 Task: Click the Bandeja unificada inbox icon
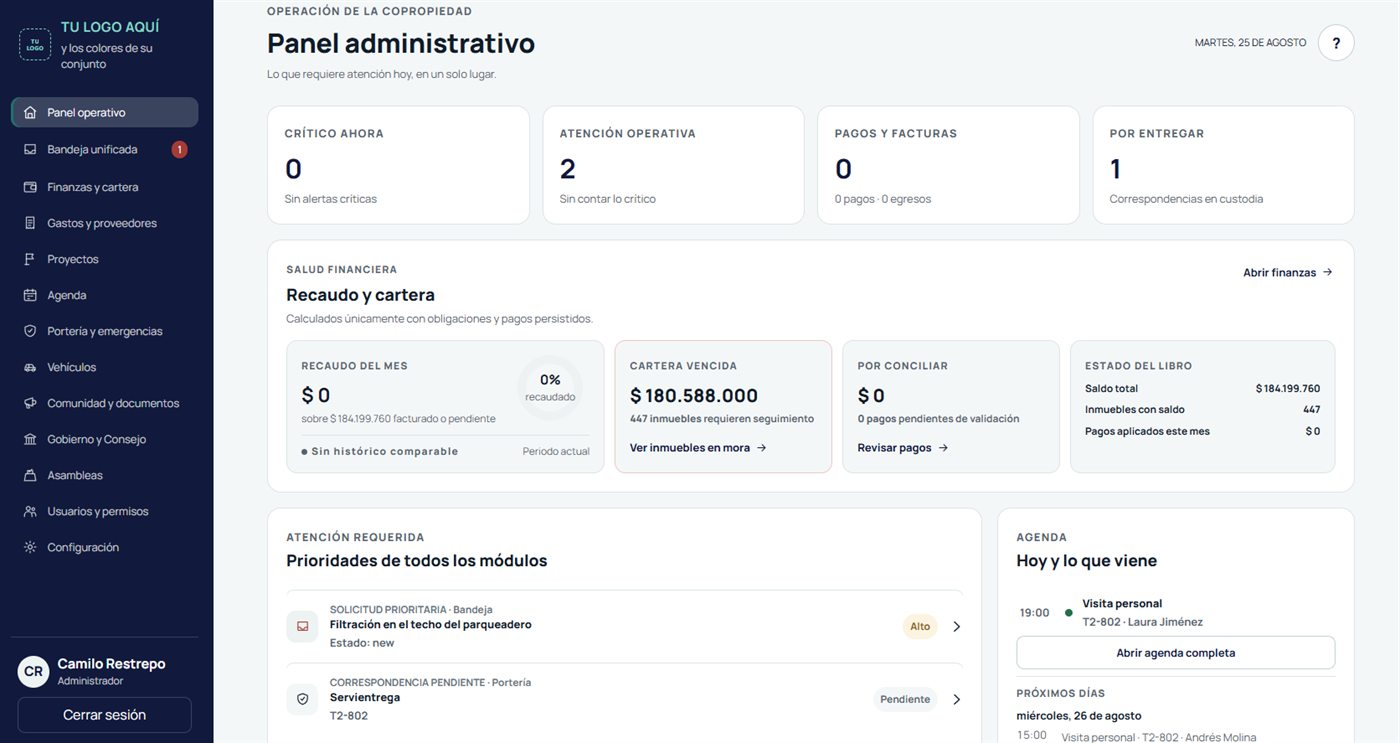[30, 149]
